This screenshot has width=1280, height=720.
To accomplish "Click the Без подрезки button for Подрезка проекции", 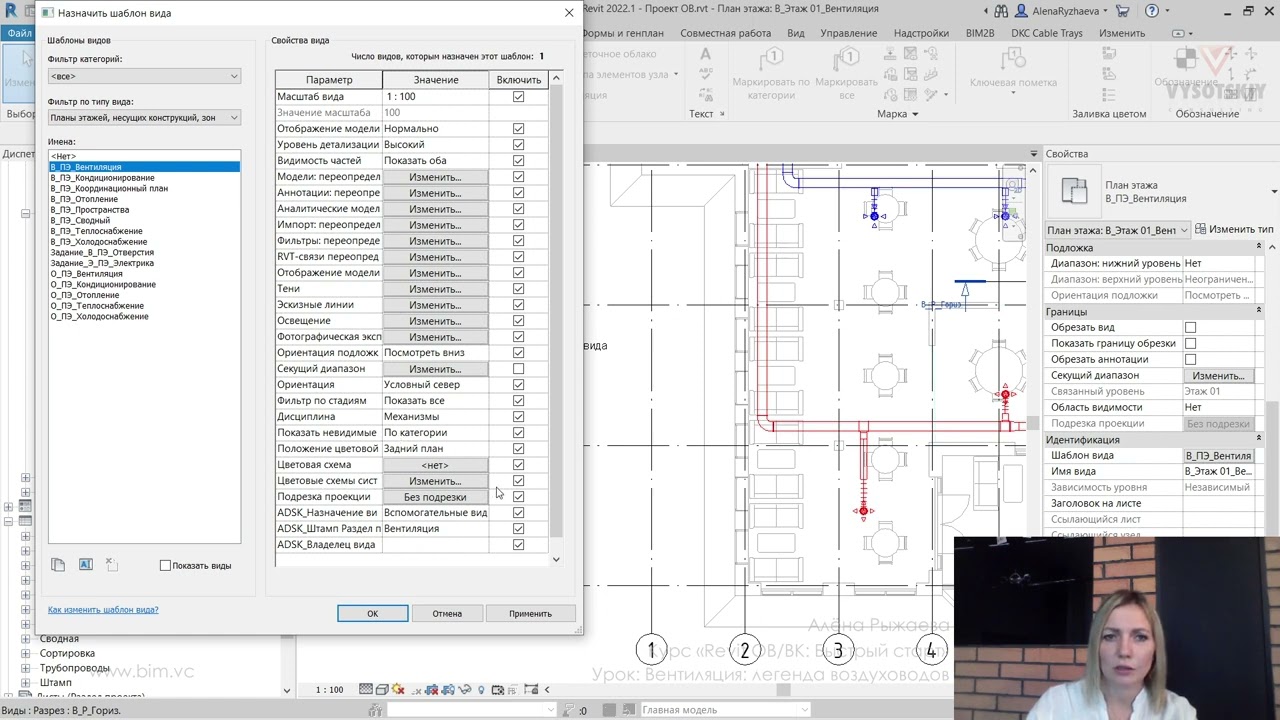I will click(435, 497).
